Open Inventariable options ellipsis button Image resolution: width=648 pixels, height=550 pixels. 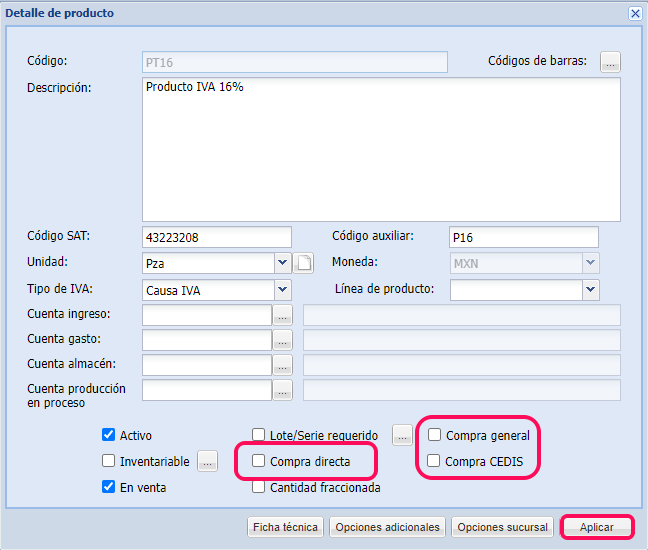(207, 461)
